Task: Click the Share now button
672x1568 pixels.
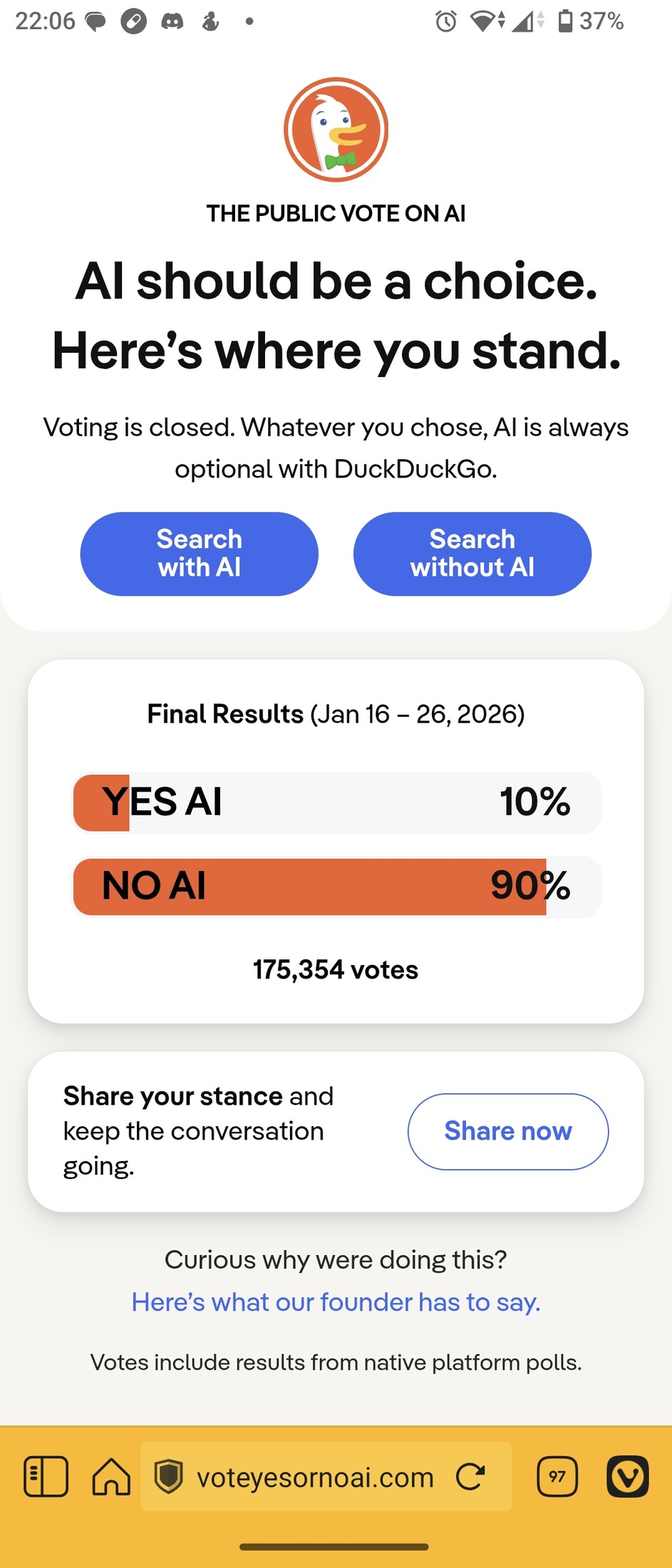Action: pos(507,1131)
